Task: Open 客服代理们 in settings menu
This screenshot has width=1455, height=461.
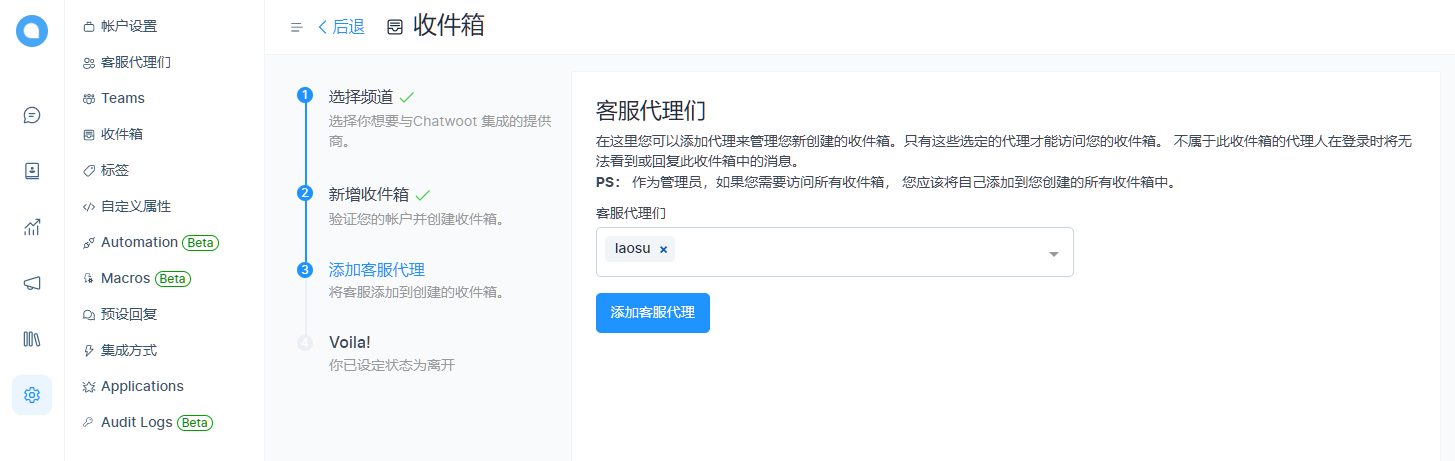Action: tap(135, 62)
